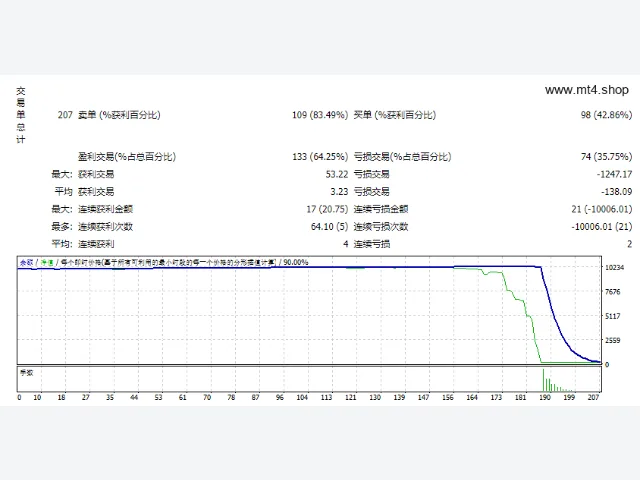Click the 190 trade-number axis label
Image resolution: width=640 pixels, height=480 pixels.
(x=545, y=398)
